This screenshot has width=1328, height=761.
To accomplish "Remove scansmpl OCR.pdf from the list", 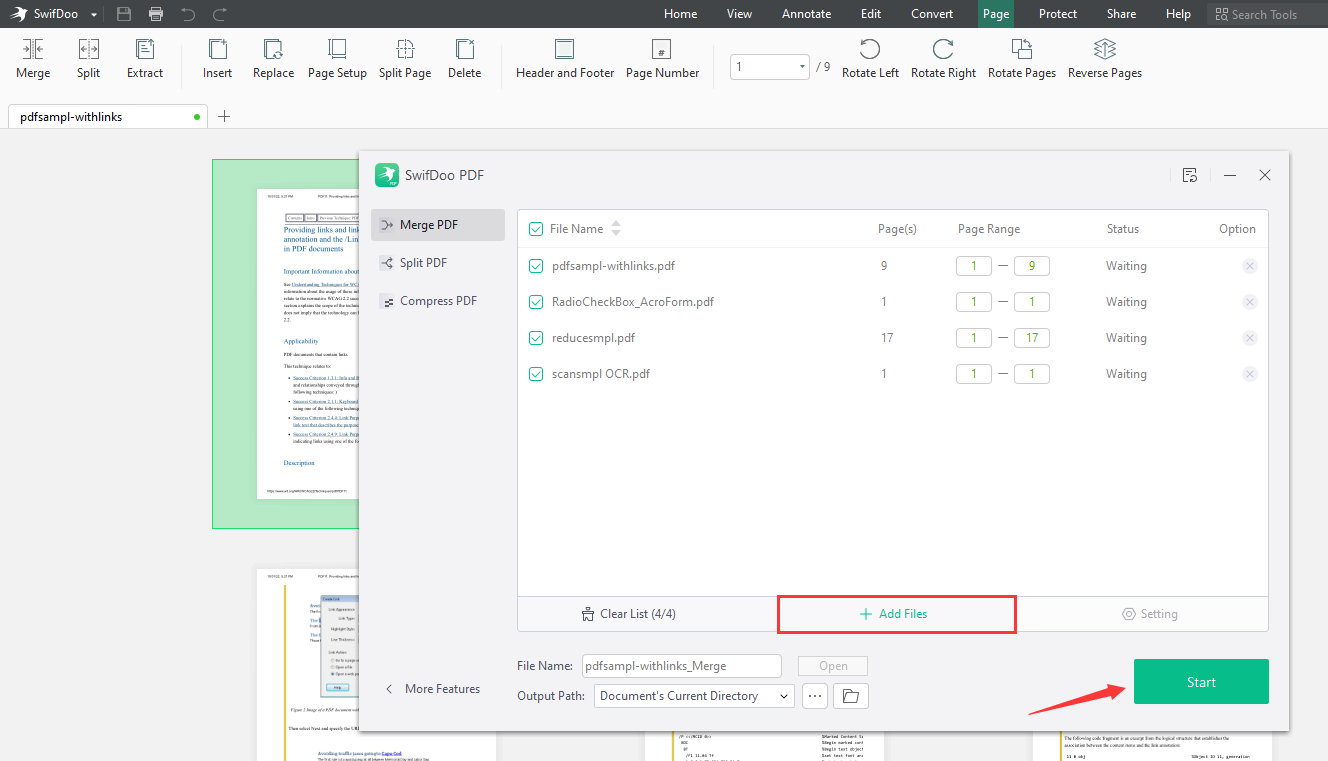I will pos(1249,374).
